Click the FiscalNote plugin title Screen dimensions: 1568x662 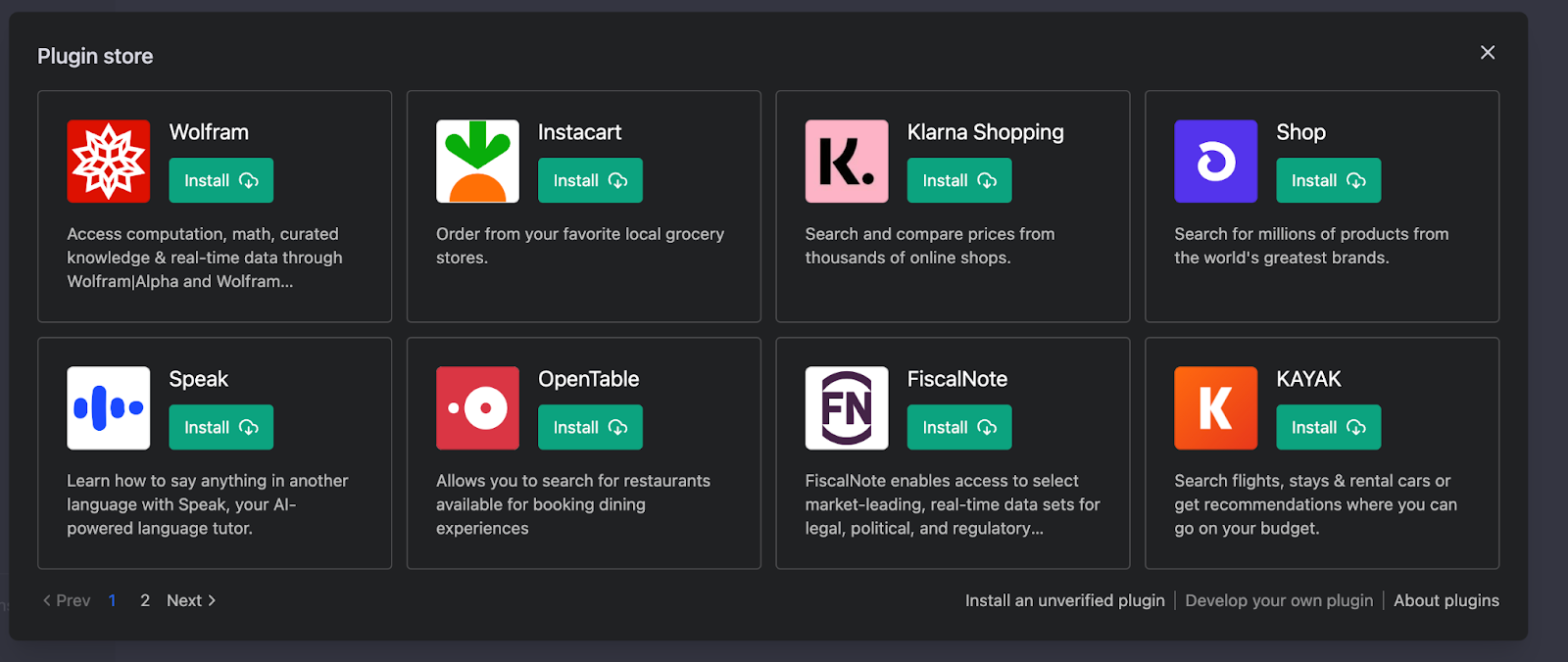(957, 379)
